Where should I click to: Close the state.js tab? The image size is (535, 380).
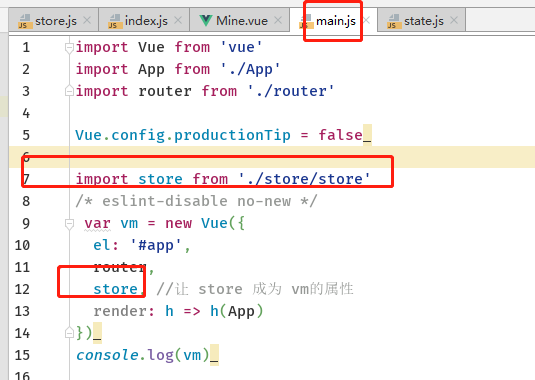(x=454, y=20)
